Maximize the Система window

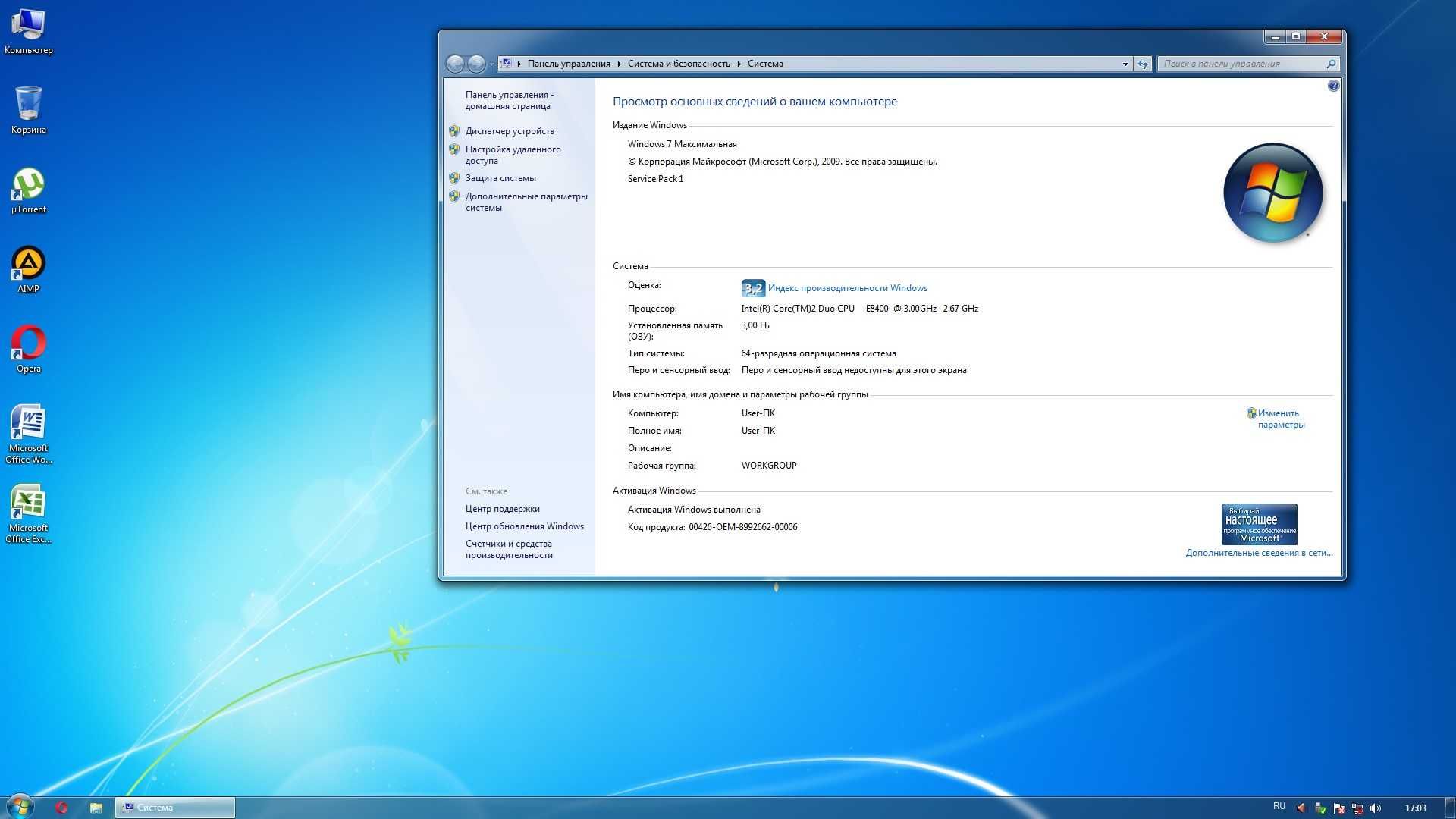pyautogui.click(x=1296, y=36)
